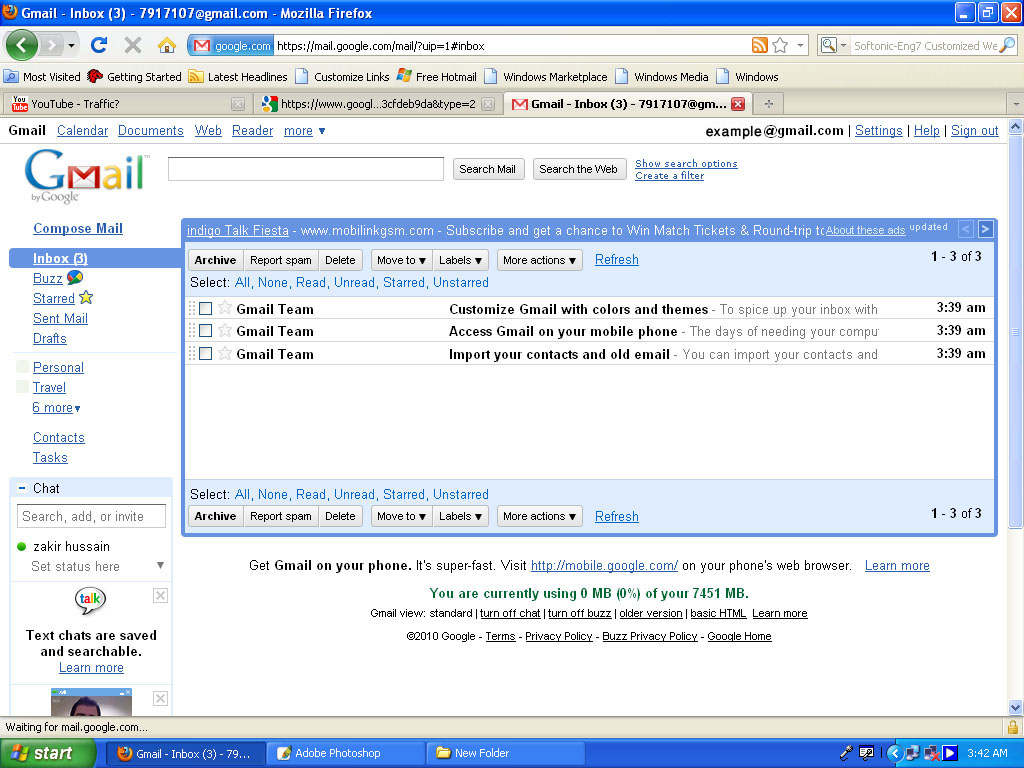Image resolution: width=1024 pixels, height=768 pixels.
Task: Open the Settings link
Action: pyautogui.click(x=878, y=131)
